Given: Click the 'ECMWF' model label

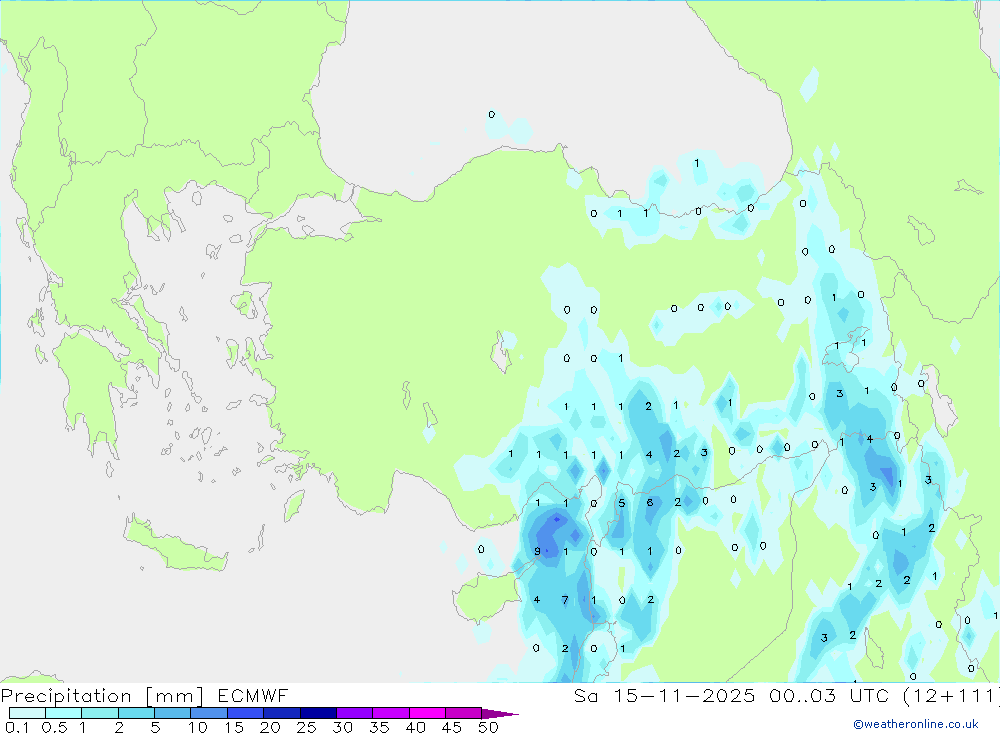Looking at the screenshot, I should click(253, 695).
